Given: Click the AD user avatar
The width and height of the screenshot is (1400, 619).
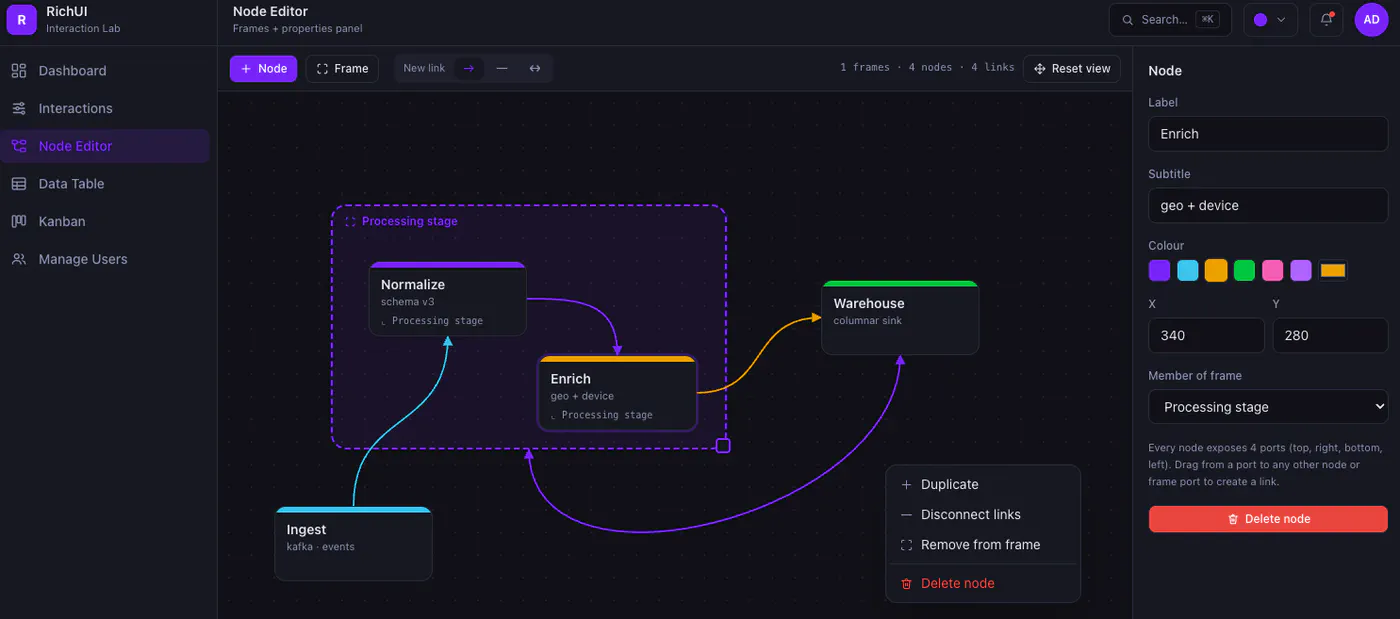Looking at the screenshot, I should pos(1371,19).
